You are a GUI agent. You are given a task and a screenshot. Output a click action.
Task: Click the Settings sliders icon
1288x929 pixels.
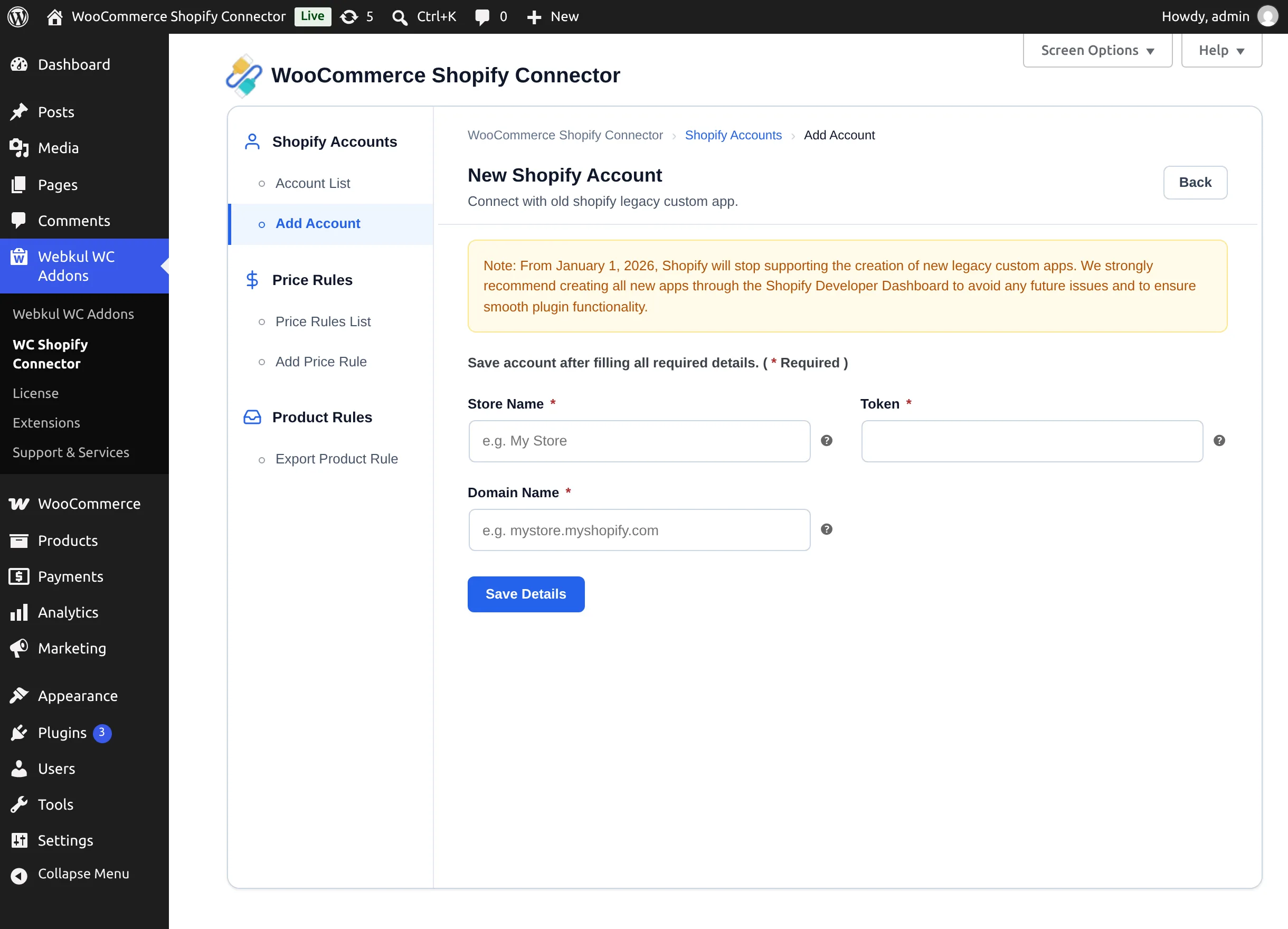19,840
